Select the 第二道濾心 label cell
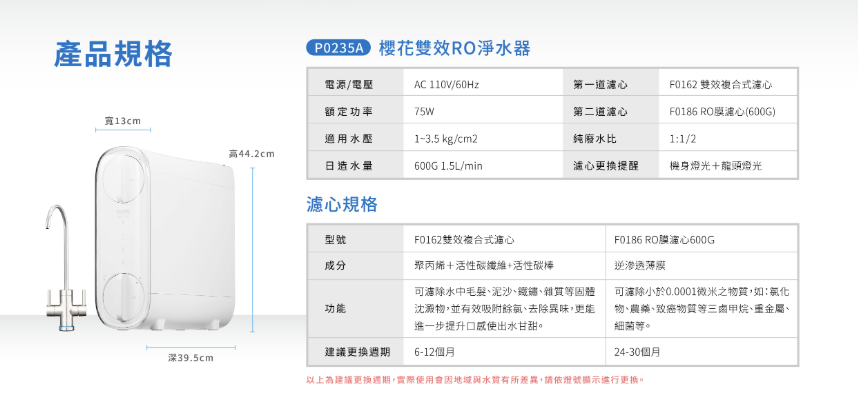Viewport: 858px width, 412px height. point(612,110)
